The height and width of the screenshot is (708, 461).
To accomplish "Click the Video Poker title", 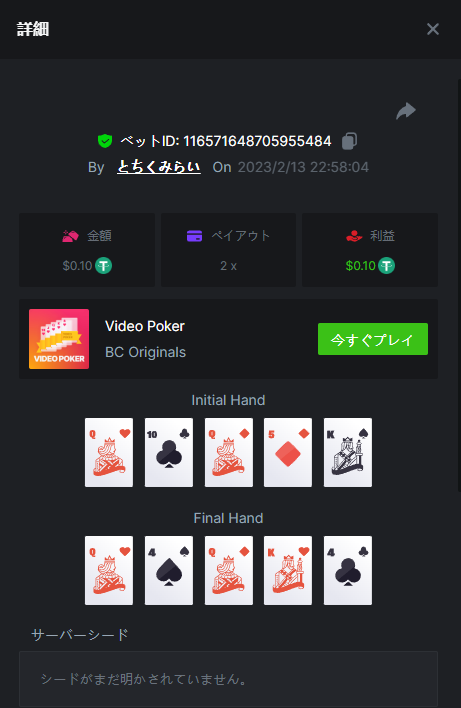I will tap(145, 326).
